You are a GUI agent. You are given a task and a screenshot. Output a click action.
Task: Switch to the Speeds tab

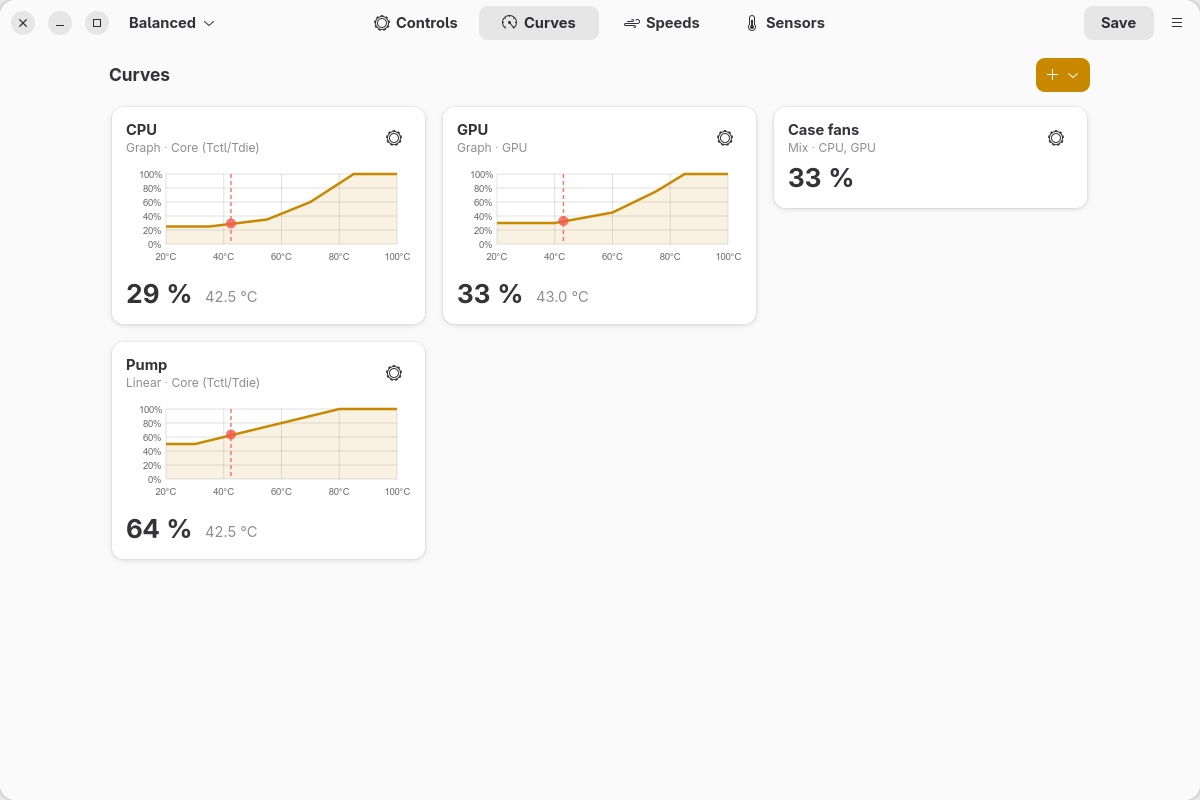click(661, 23)
